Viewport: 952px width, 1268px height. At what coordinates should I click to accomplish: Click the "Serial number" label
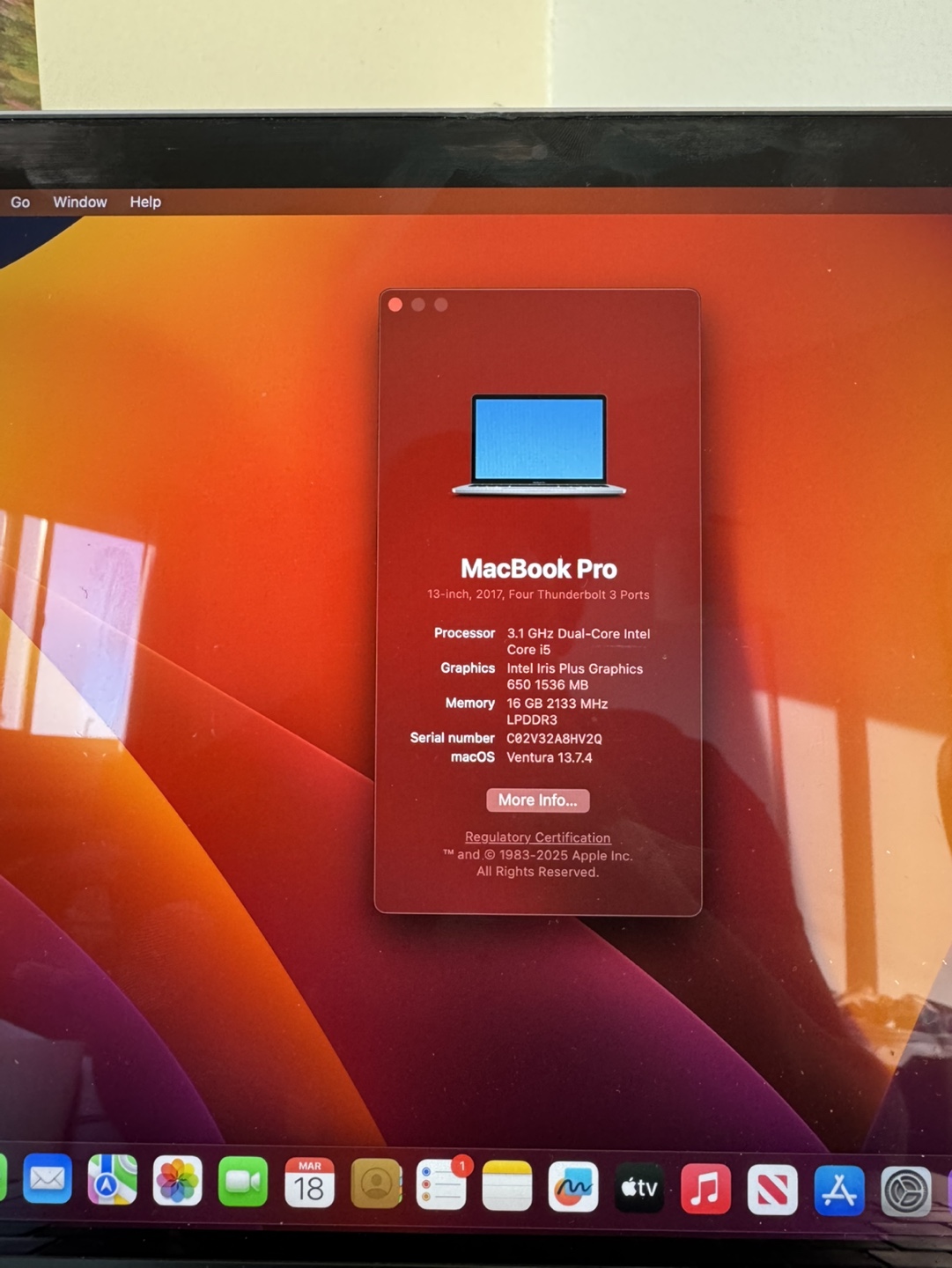coord(453,738)
